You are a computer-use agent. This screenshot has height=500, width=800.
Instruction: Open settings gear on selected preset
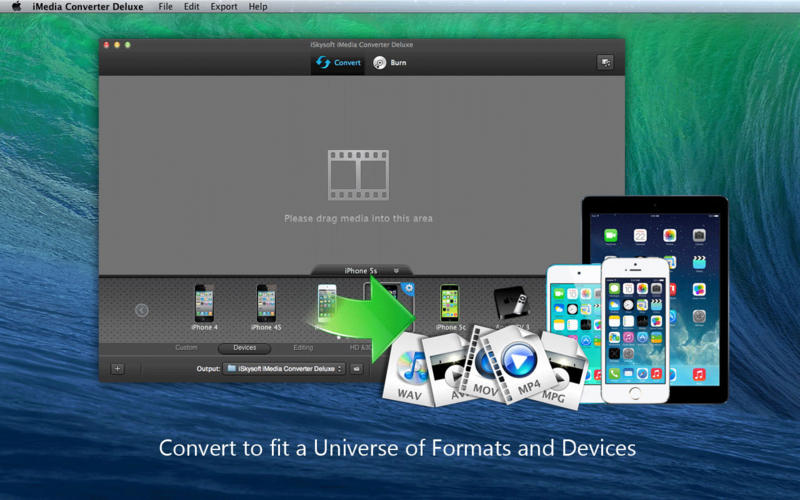coord(408,289)
